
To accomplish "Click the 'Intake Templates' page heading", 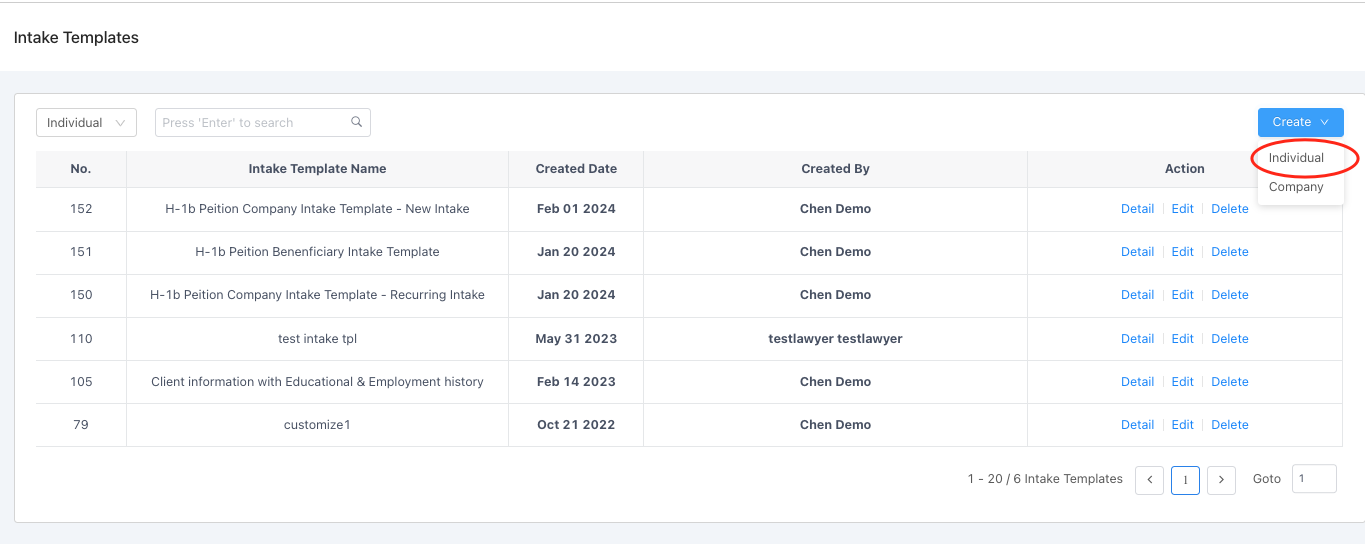I will pos(76,38).
